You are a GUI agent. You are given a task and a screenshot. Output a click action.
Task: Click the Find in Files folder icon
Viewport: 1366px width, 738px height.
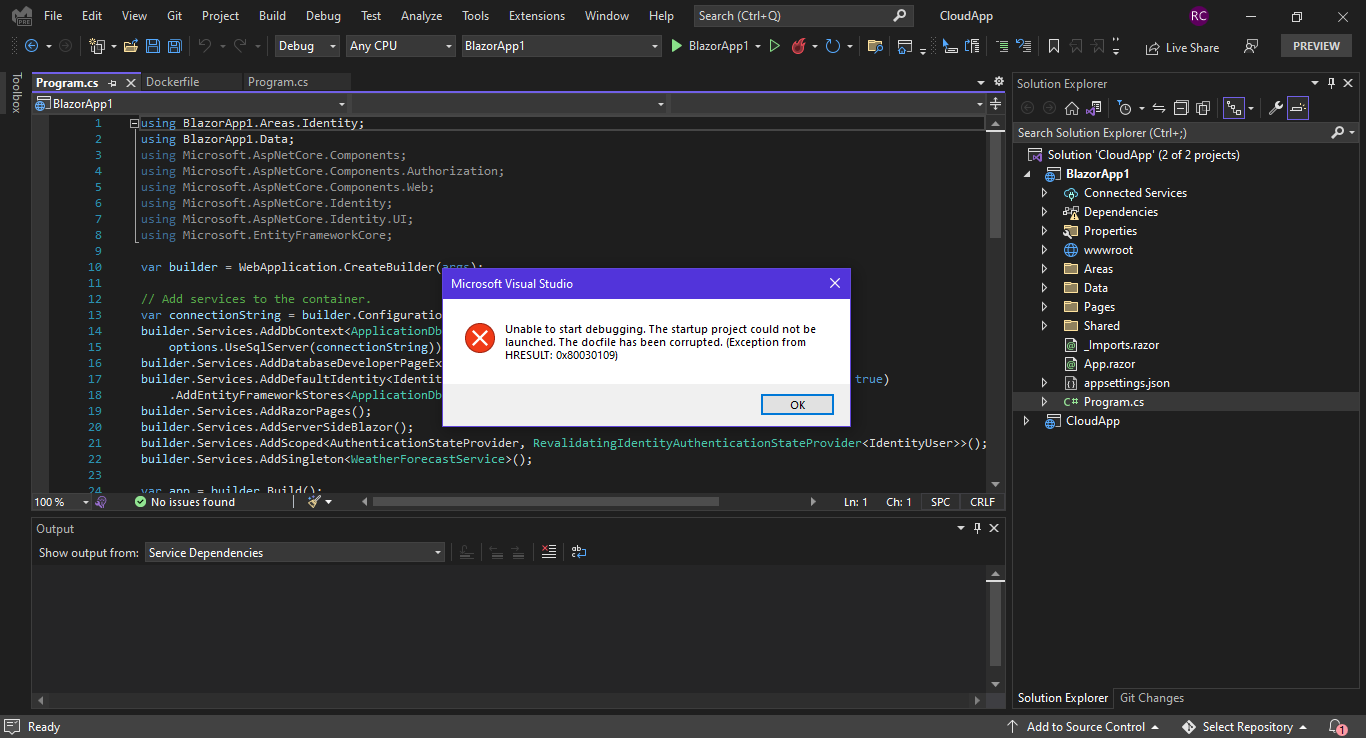click(875, 46)
